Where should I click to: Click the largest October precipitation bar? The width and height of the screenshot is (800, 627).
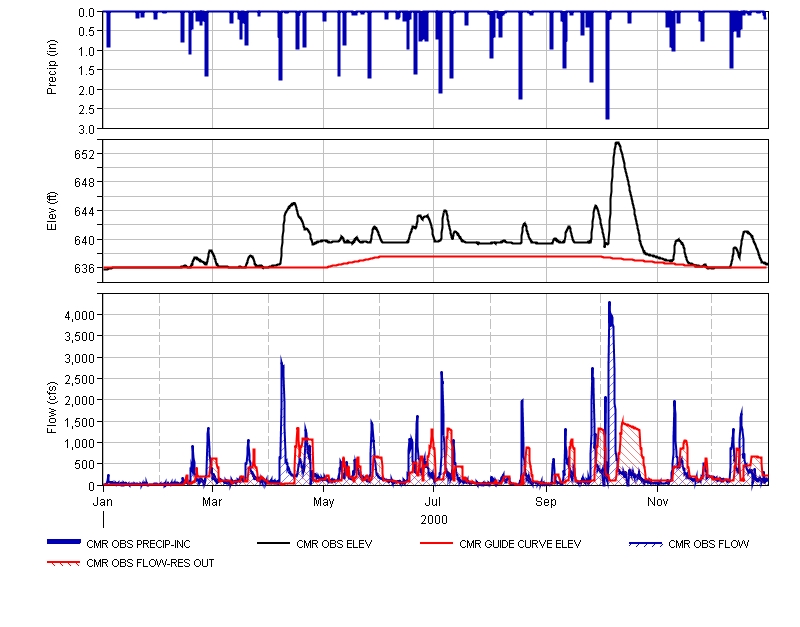click(607, 66)
